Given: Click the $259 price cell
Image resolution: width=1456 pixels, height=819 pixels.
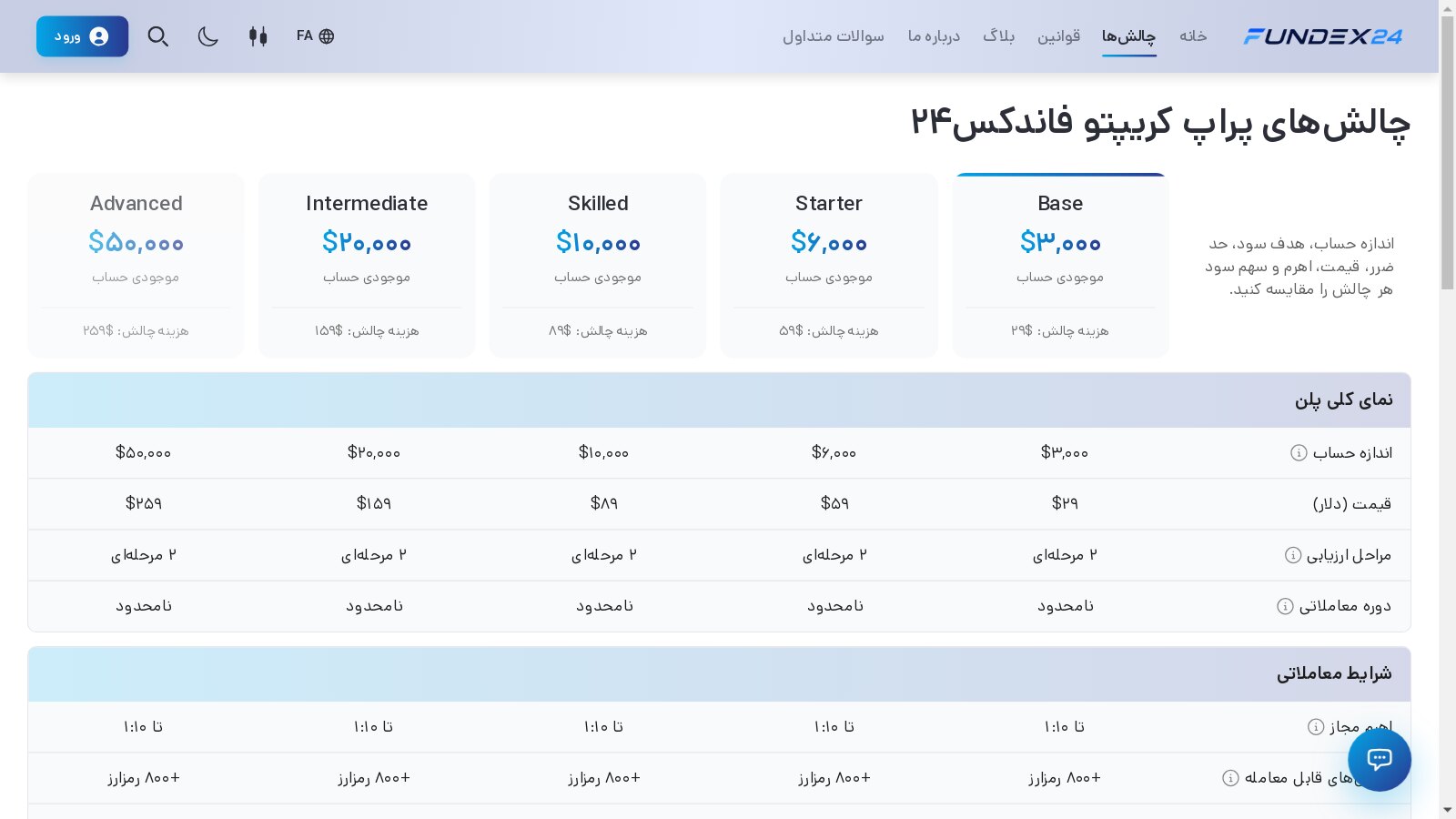Looking at the screenshot, I should (x=144, y=503).
